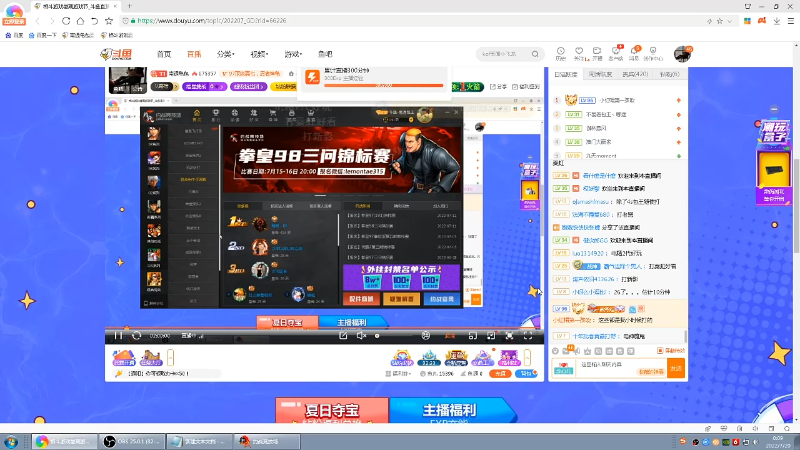Enable the player's web fullscreen mode
Image resolution: width=800 pixels, height=450 pixels.
[x=509, y=336]
